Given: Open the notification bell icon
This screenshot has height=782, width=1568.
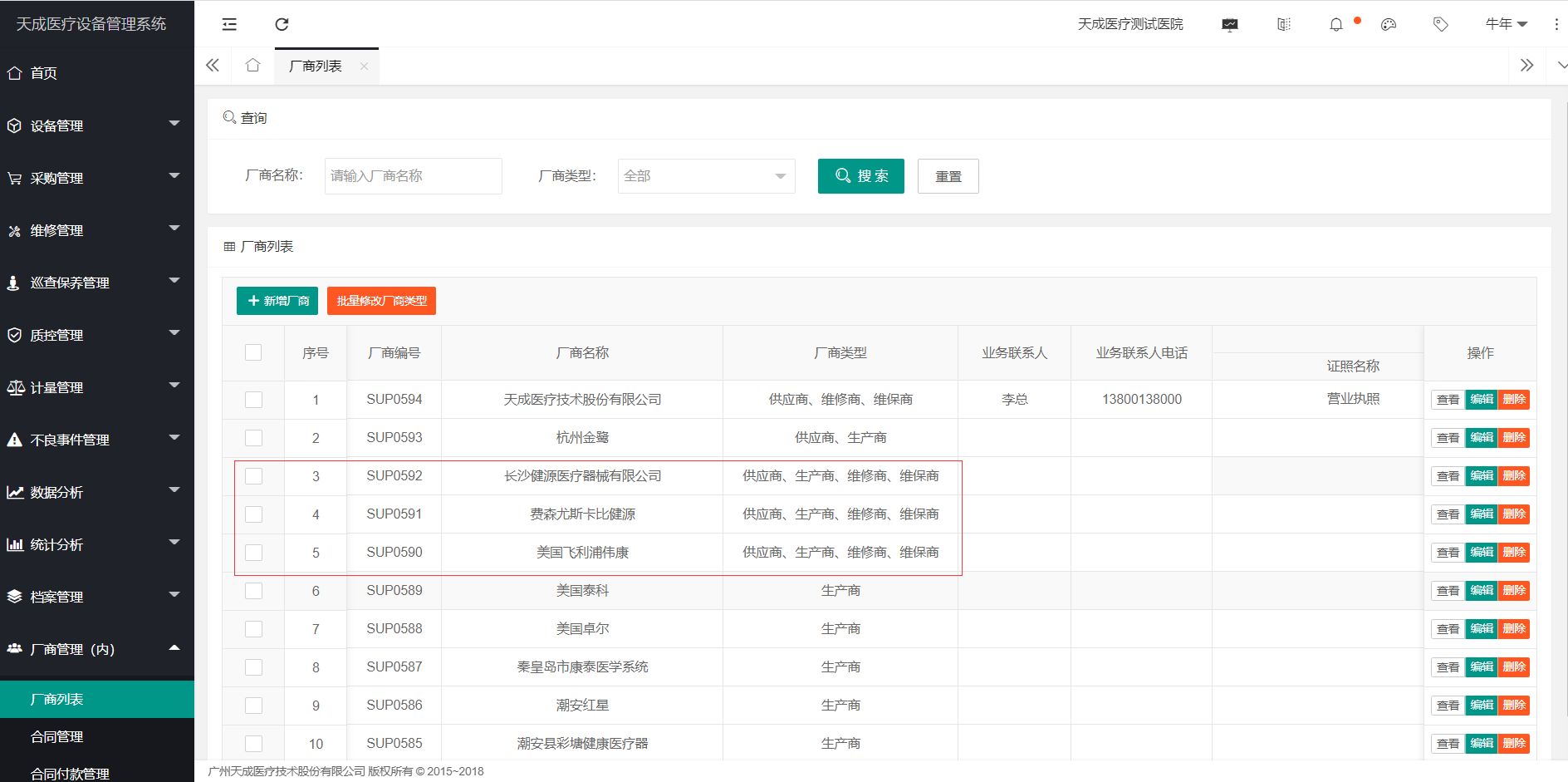Looking at the screenshot, I should tap(1335, 24).
